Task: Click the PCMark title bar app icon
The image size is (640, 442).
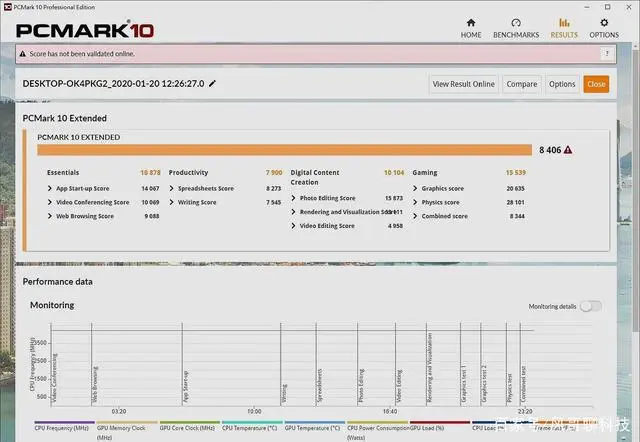Action: pos(7,7)
